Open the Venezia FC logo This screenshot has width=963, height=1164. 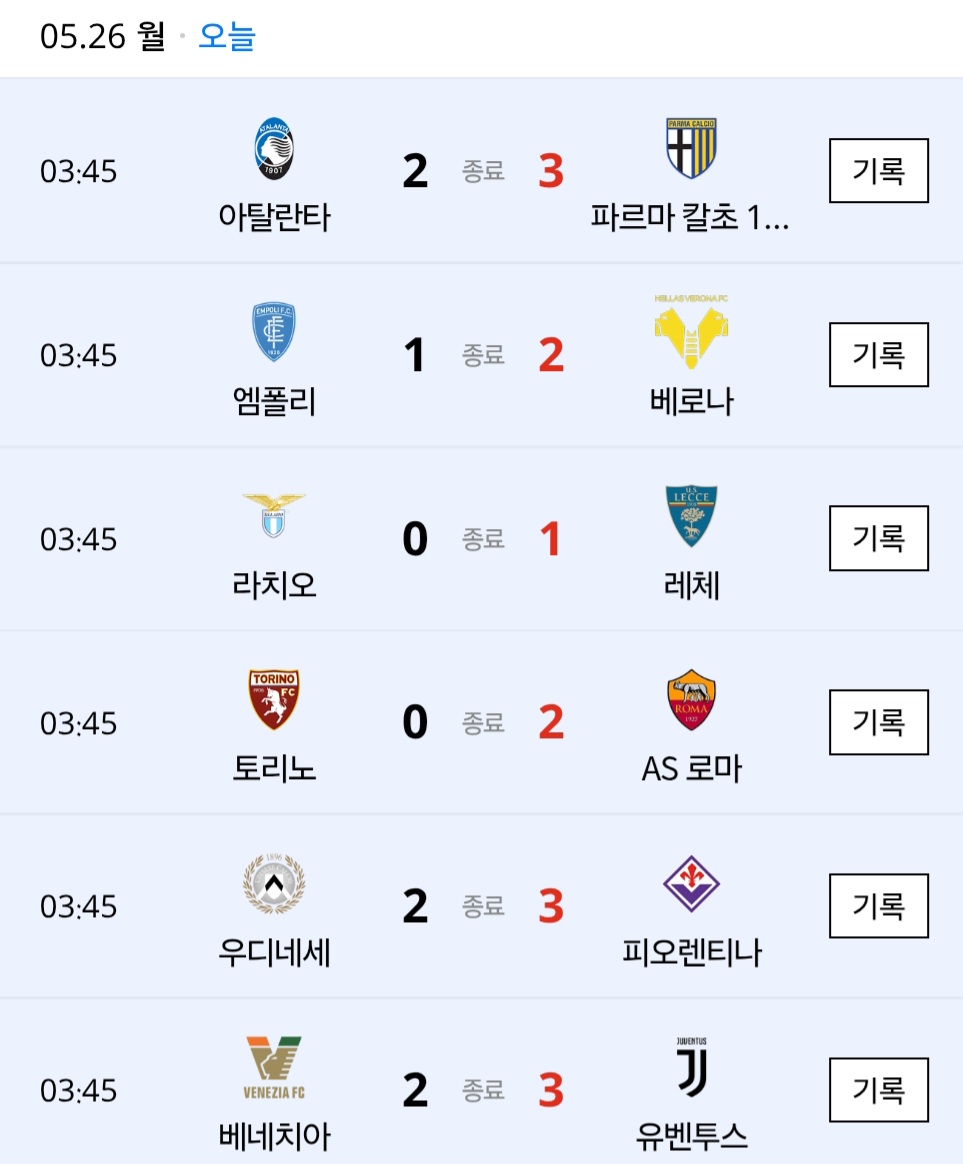tap(274, 1067)
